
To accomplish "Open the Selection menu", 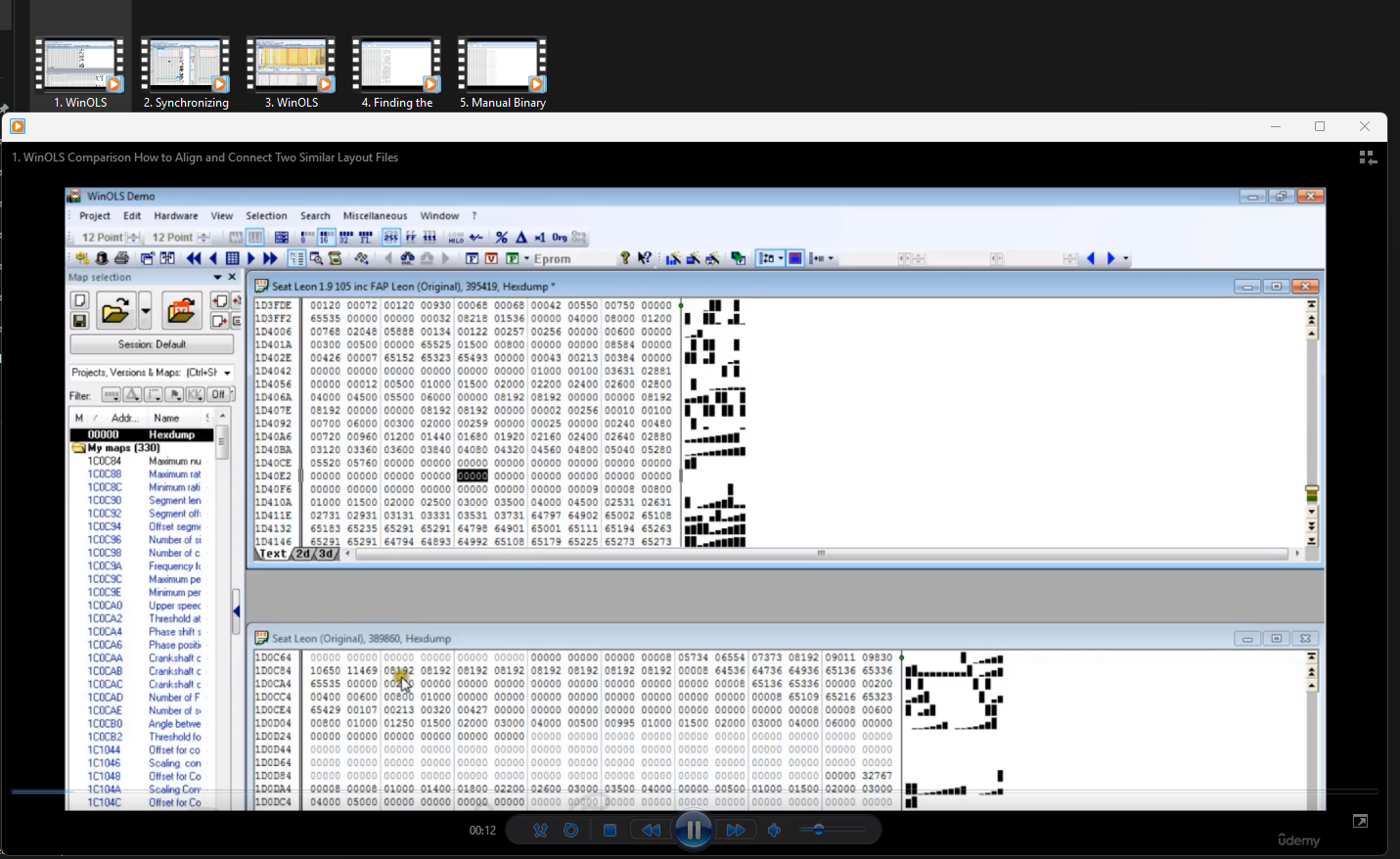I will coord(266,215).
